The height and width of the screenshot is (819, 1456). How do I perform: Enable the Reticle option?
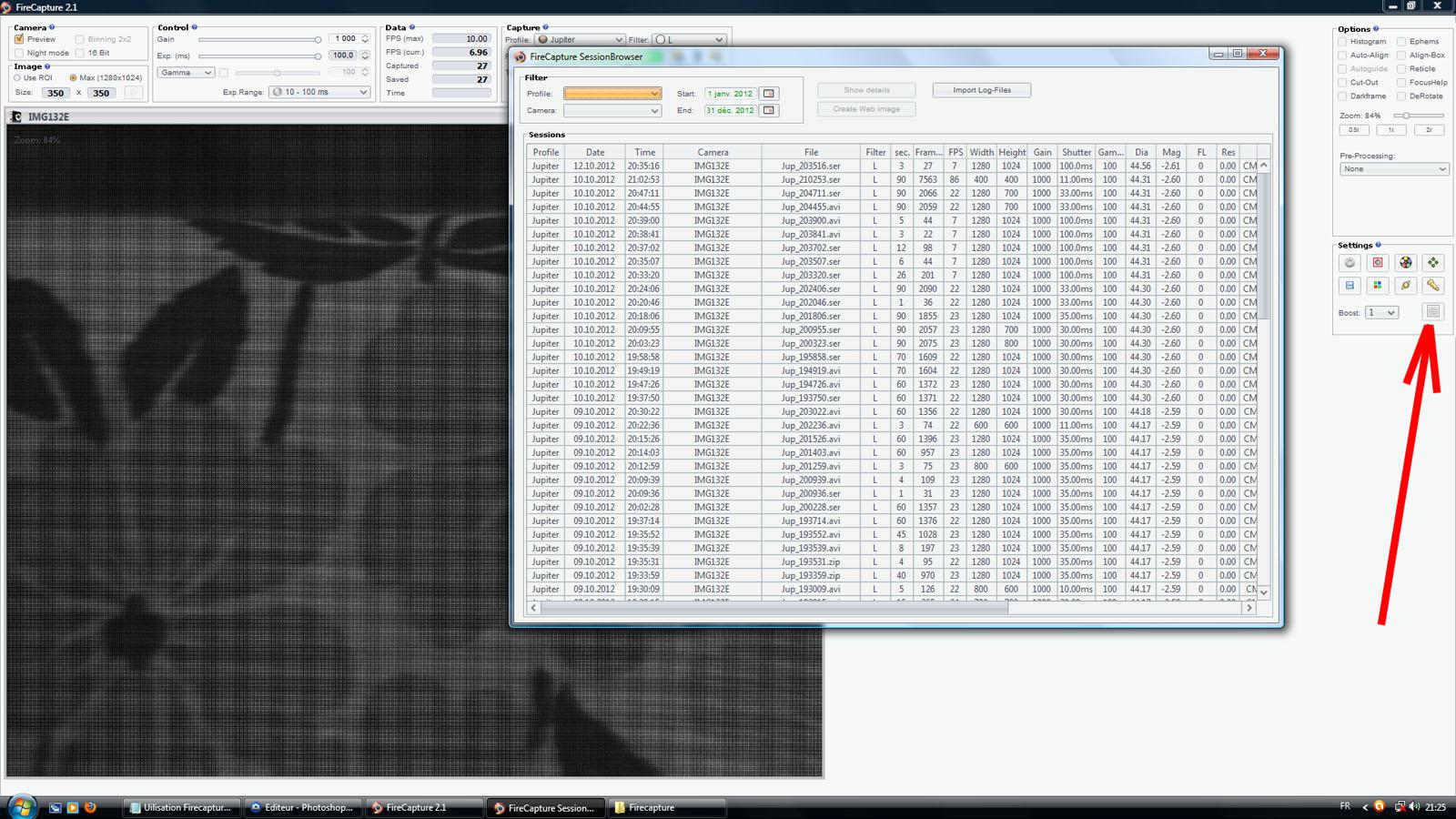coord(1401,69)
